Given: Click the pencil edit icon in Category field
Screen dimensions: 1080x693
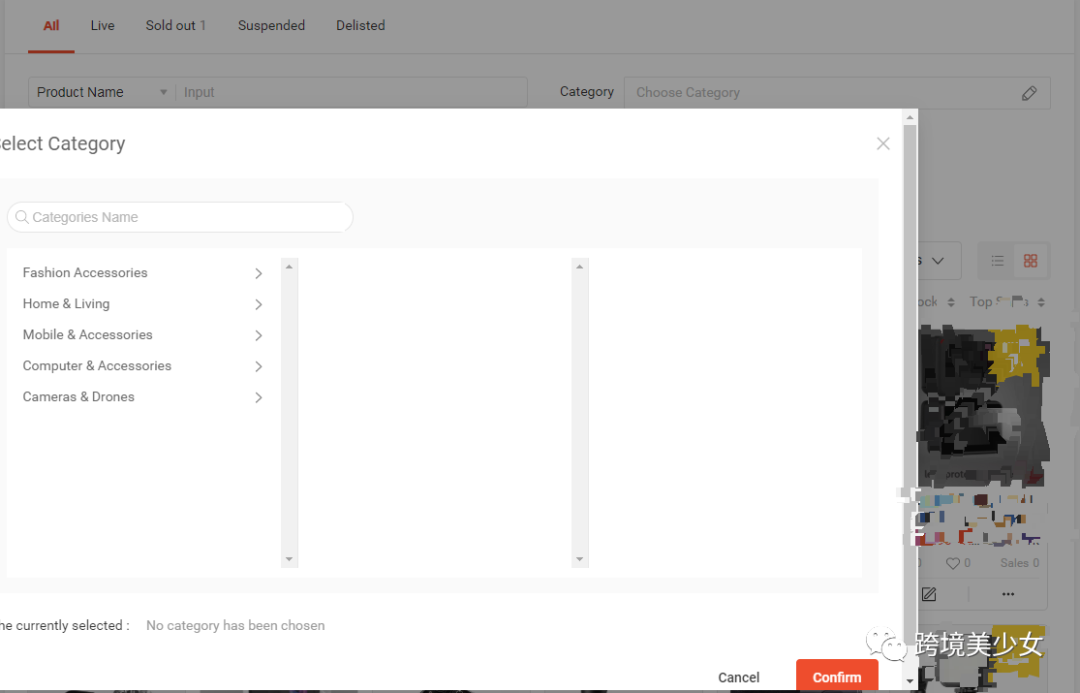Looking at the screenshot, I should click(x=1029, y=93).
